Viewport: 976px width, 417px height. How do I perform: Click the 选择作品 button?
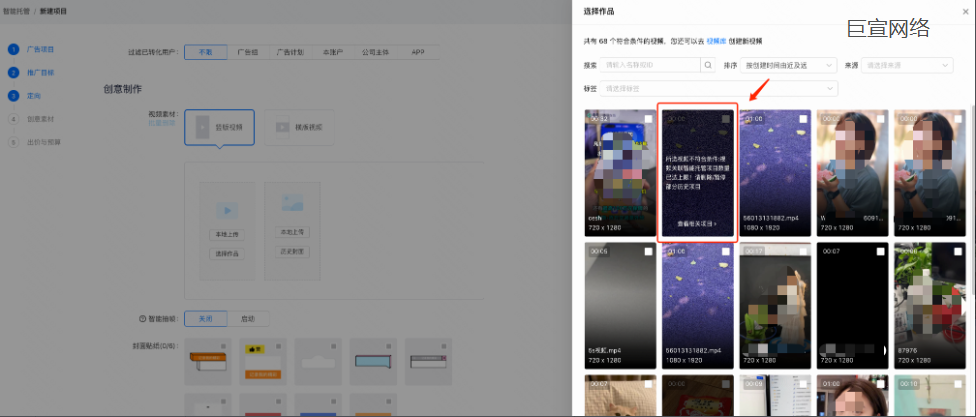tap(227, 254)
